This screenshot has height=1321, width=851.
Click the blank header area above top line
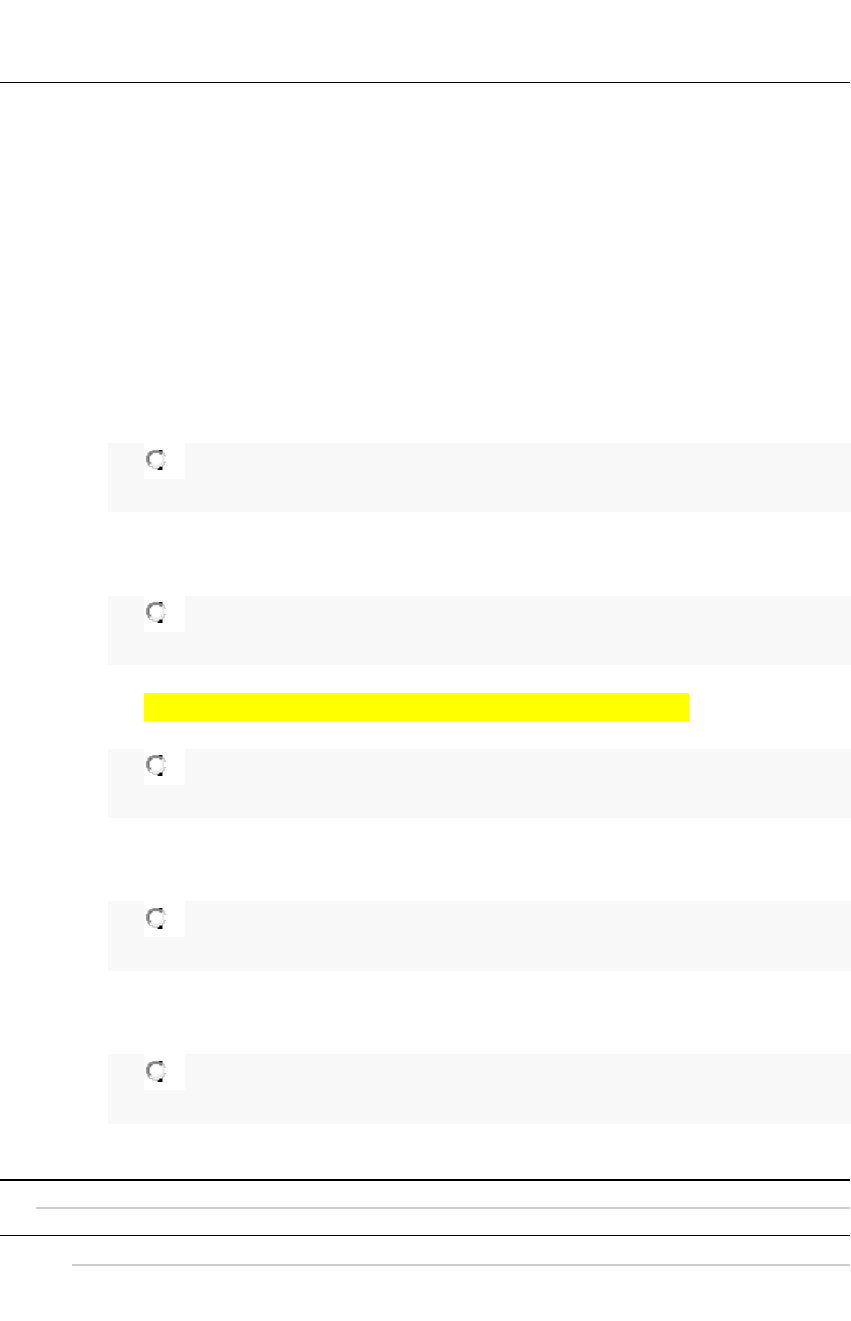tap(425, 40)
